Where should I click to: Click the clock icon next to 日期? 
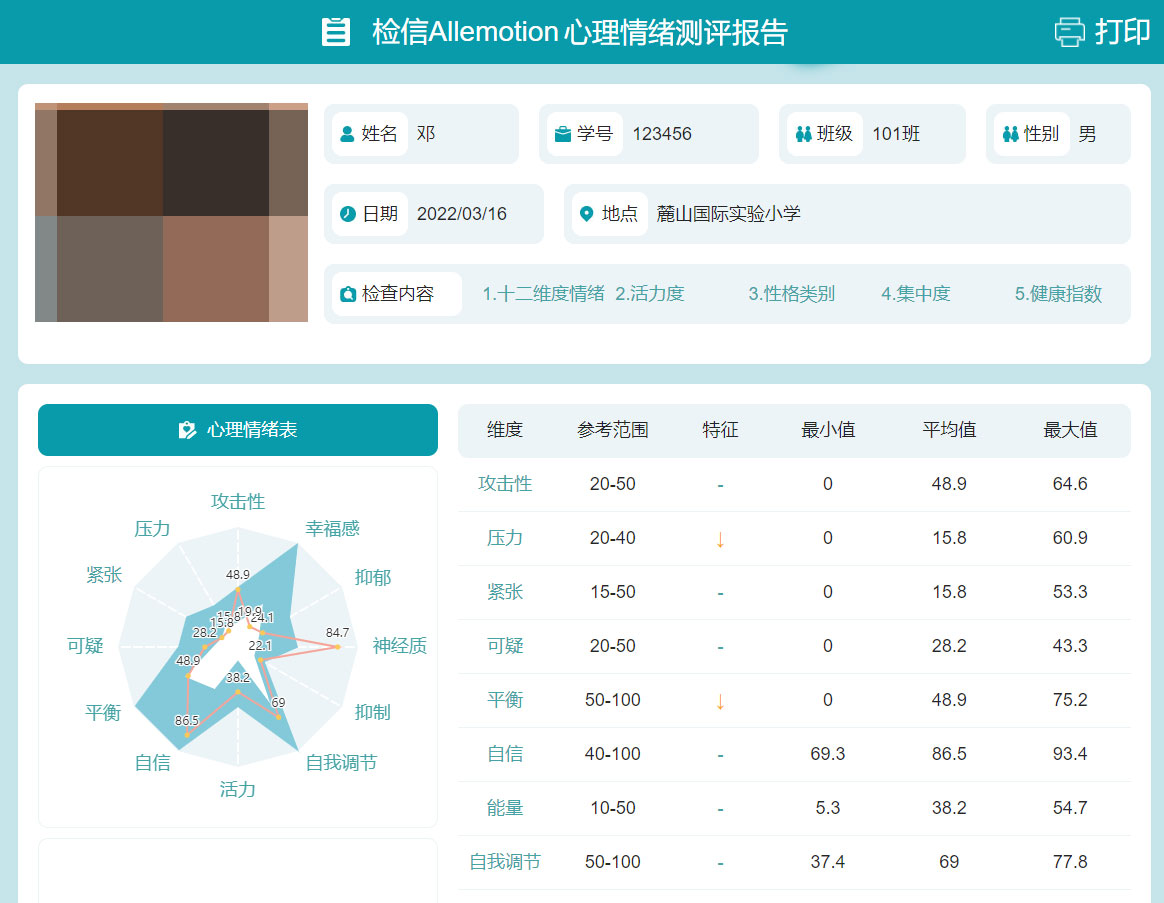(347, 214)
